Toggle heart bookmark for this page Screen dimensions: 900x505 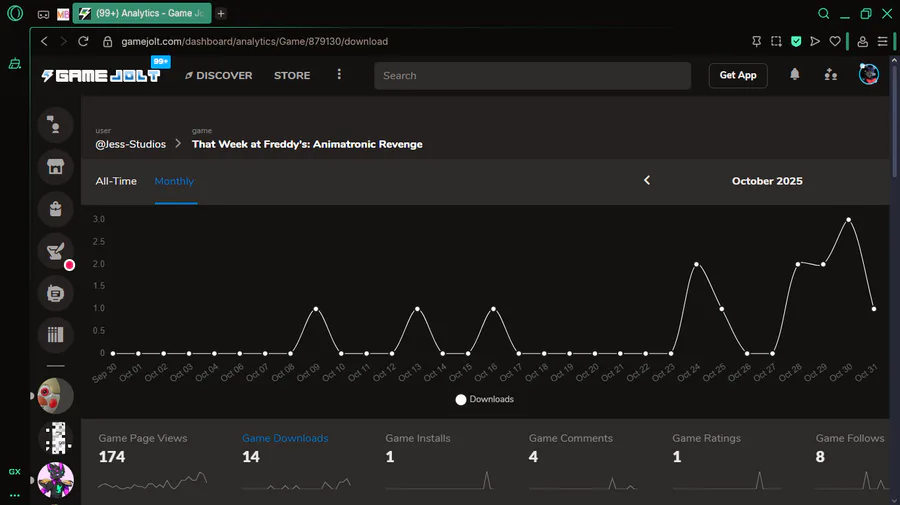[x=835, y=42]
